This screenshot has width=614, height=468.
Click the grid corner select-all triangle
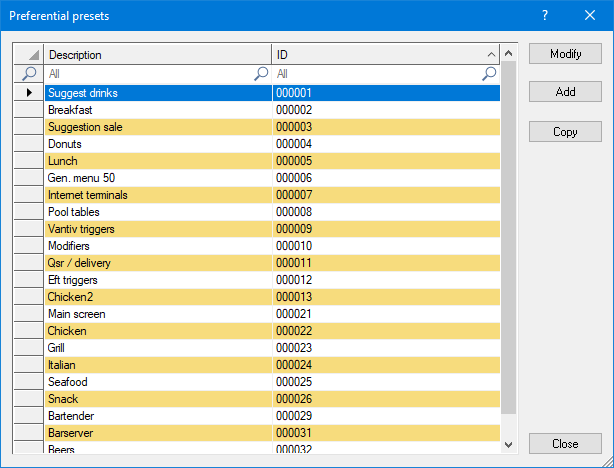point(29,55)
